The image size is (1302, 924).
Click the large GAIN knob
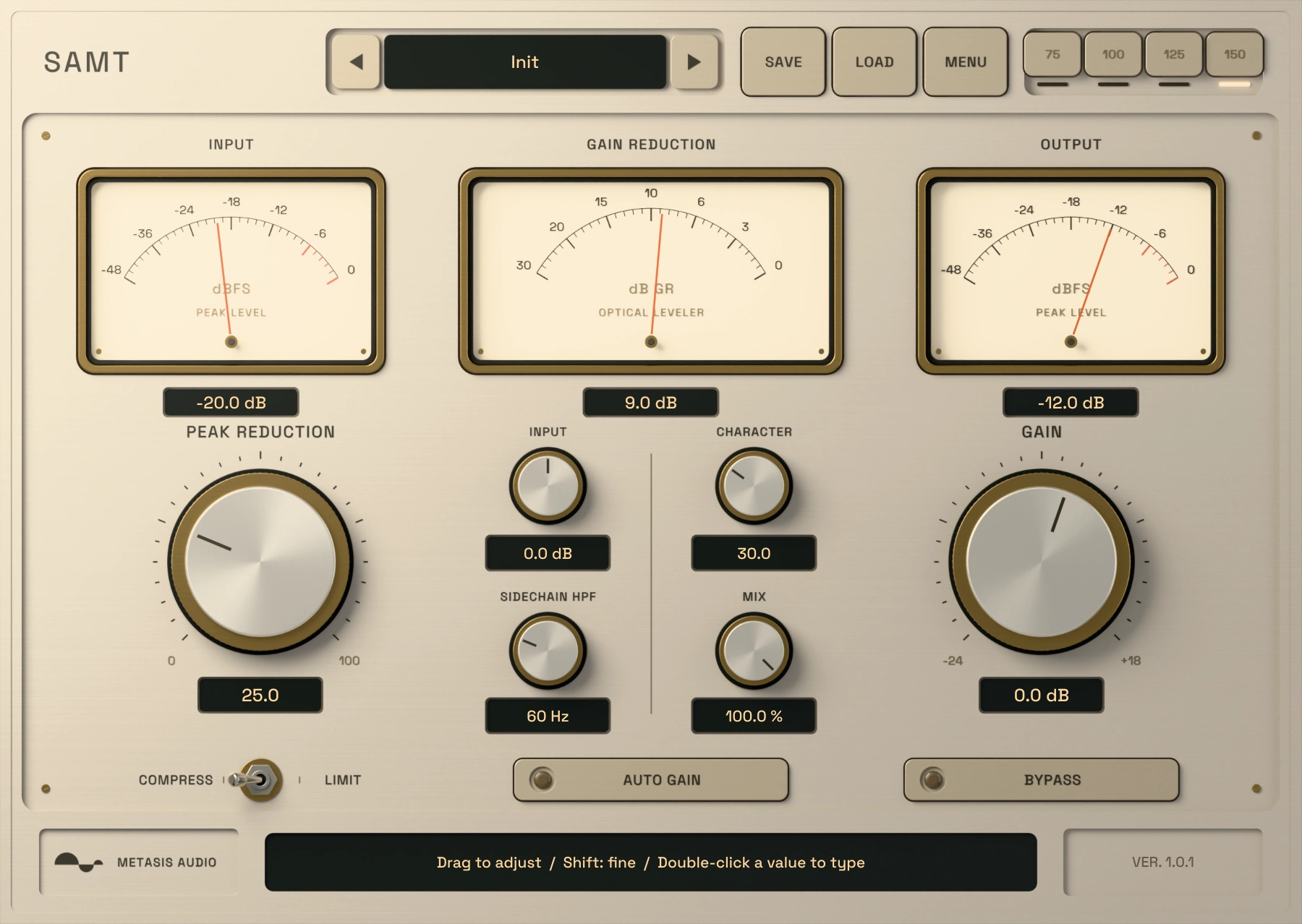(1042, 562)
